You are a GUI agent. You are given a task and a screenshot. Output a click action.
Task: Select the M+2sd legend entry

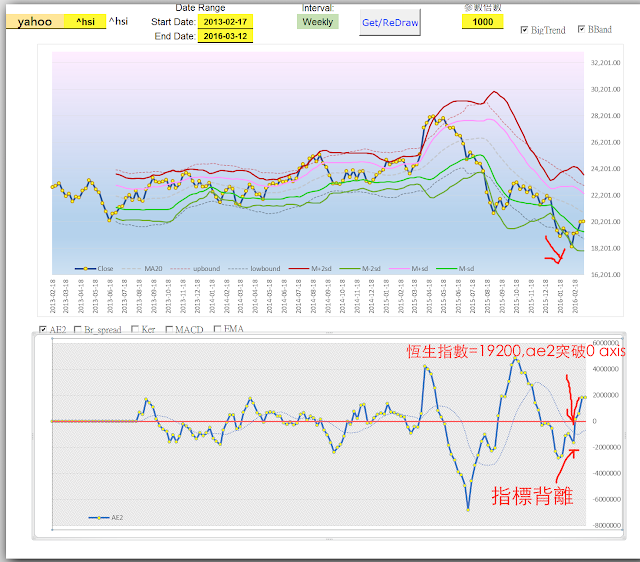click(310, 269)
